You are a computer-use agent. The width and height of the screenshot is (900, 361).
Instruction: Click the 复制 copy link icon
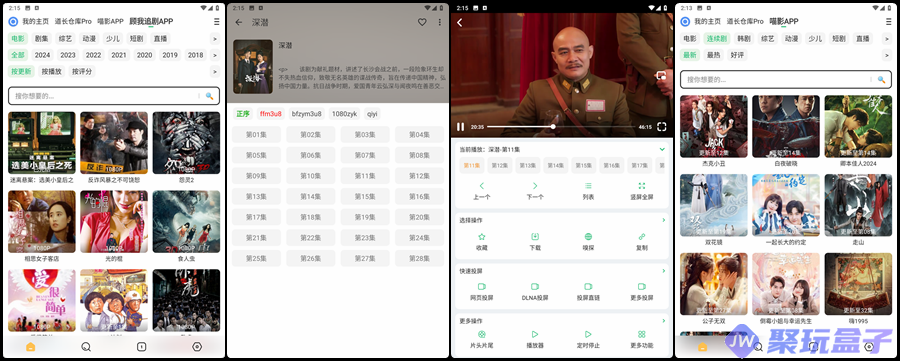tap(642, 236)
